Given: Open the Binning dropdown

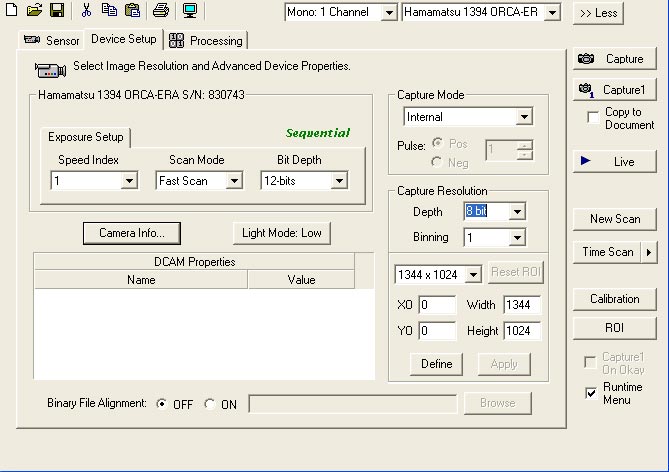Looking at the screenshot, I should tap(516, 238).
